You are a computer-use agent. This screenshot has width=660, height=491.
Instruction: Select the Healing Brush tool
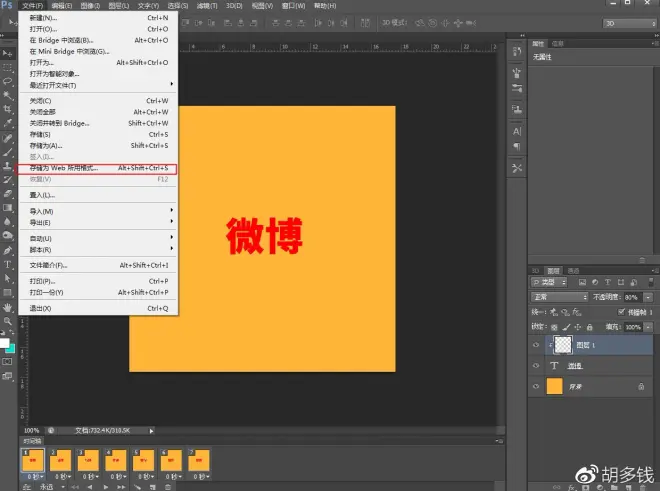(x=7, y=138)
